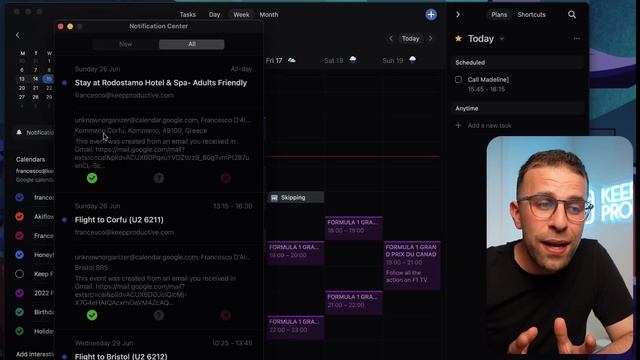Open Saturday Formula 1 event at 21:00

point(353,302)
